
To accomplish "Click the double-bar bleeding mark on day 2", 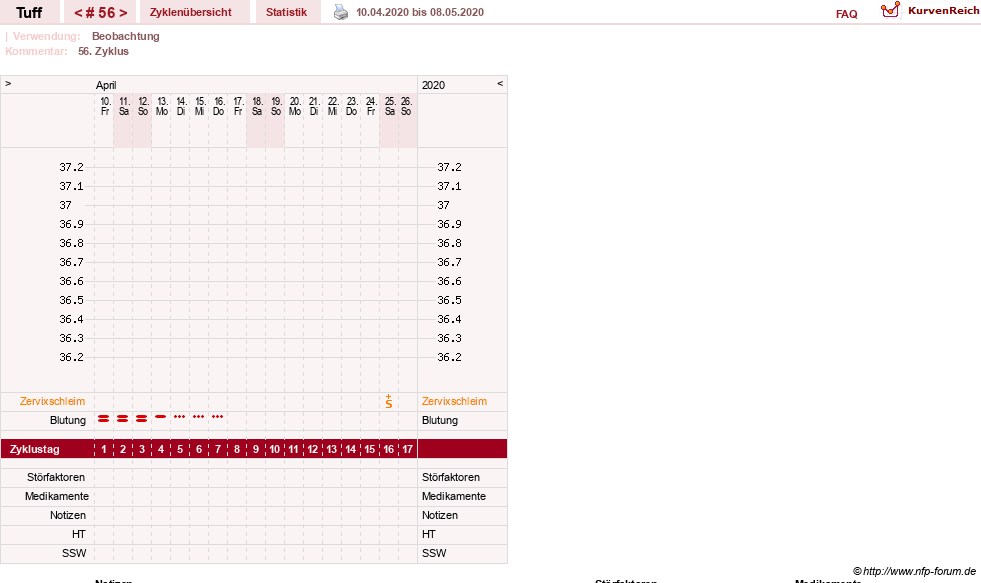I will (123, 418).
